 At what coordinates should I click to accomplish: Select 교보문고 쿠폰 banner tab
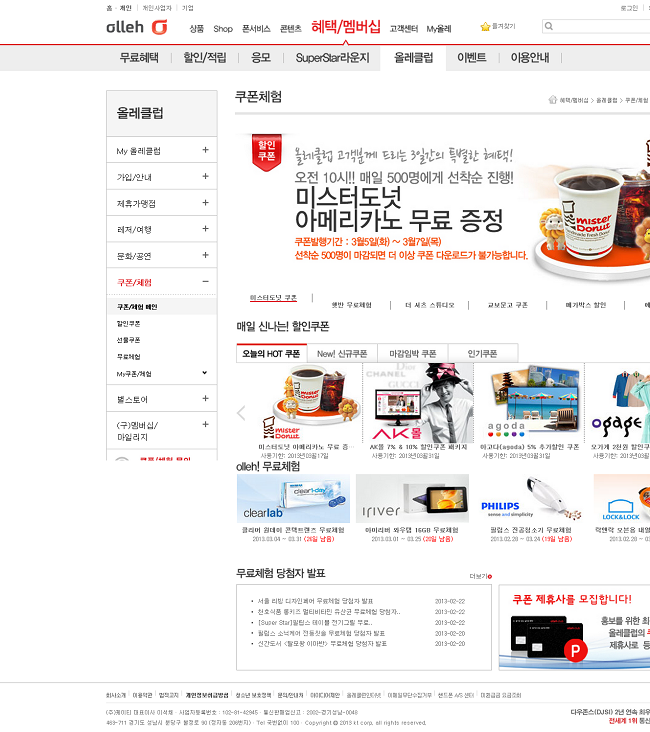tap(508, 305)
